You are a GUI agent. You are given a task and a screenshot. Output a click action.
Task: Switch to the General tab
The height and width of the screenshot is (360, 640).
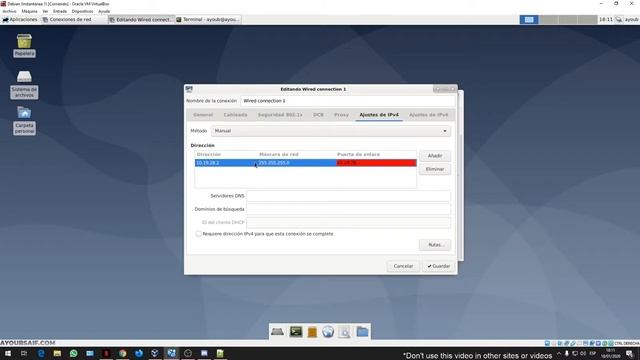coord(203,115)
